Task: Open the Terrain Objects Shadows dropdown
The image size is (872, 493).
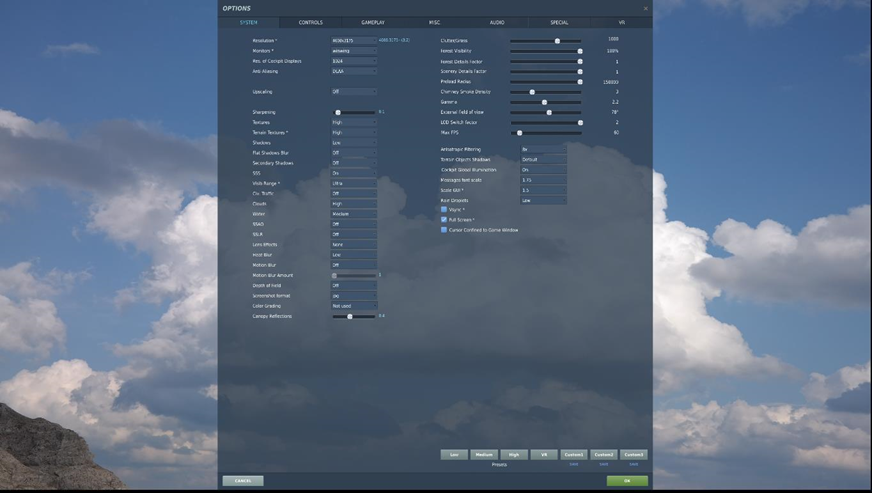Action: [543, 160]
